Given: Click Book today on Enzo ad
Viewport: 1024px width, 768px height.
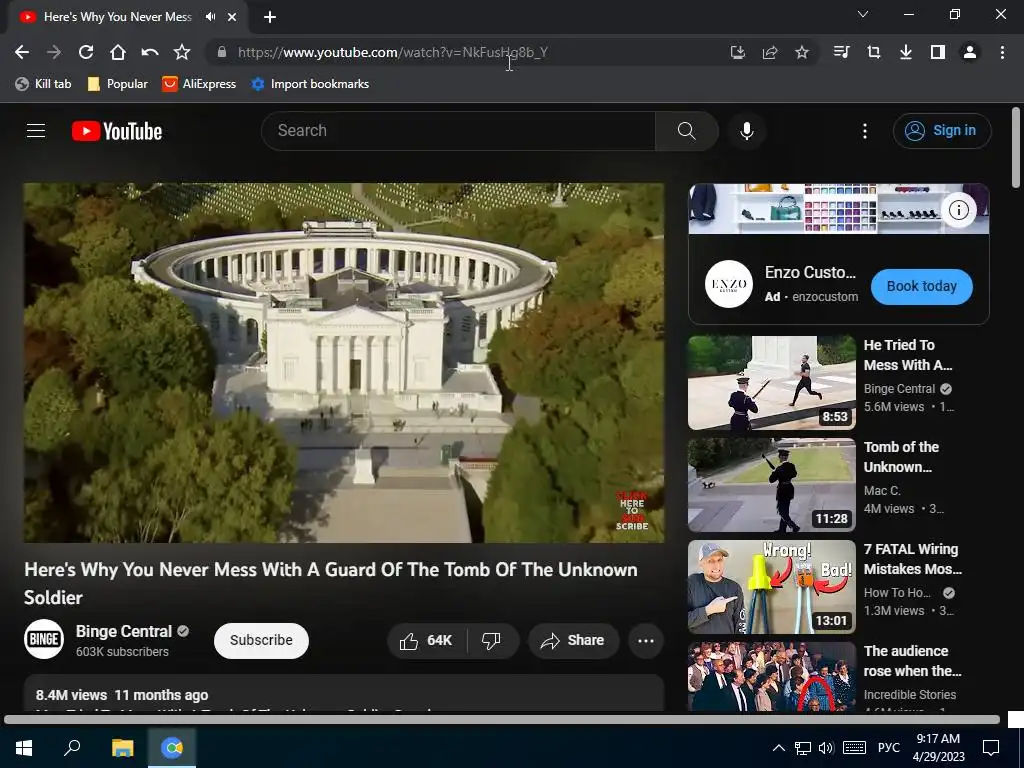Looking at the screenshot, I should point(921,287).
